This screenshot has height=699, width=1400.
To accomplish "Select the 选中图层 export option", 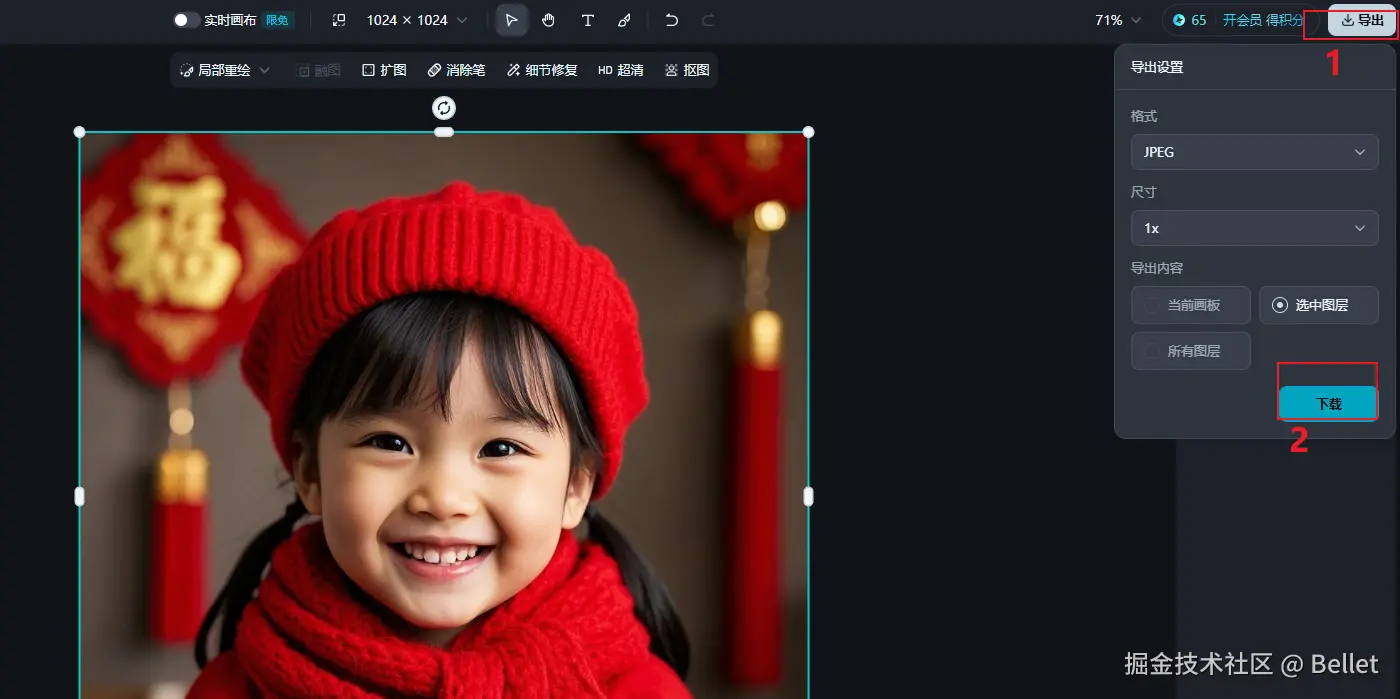I will pos(1318,305).
